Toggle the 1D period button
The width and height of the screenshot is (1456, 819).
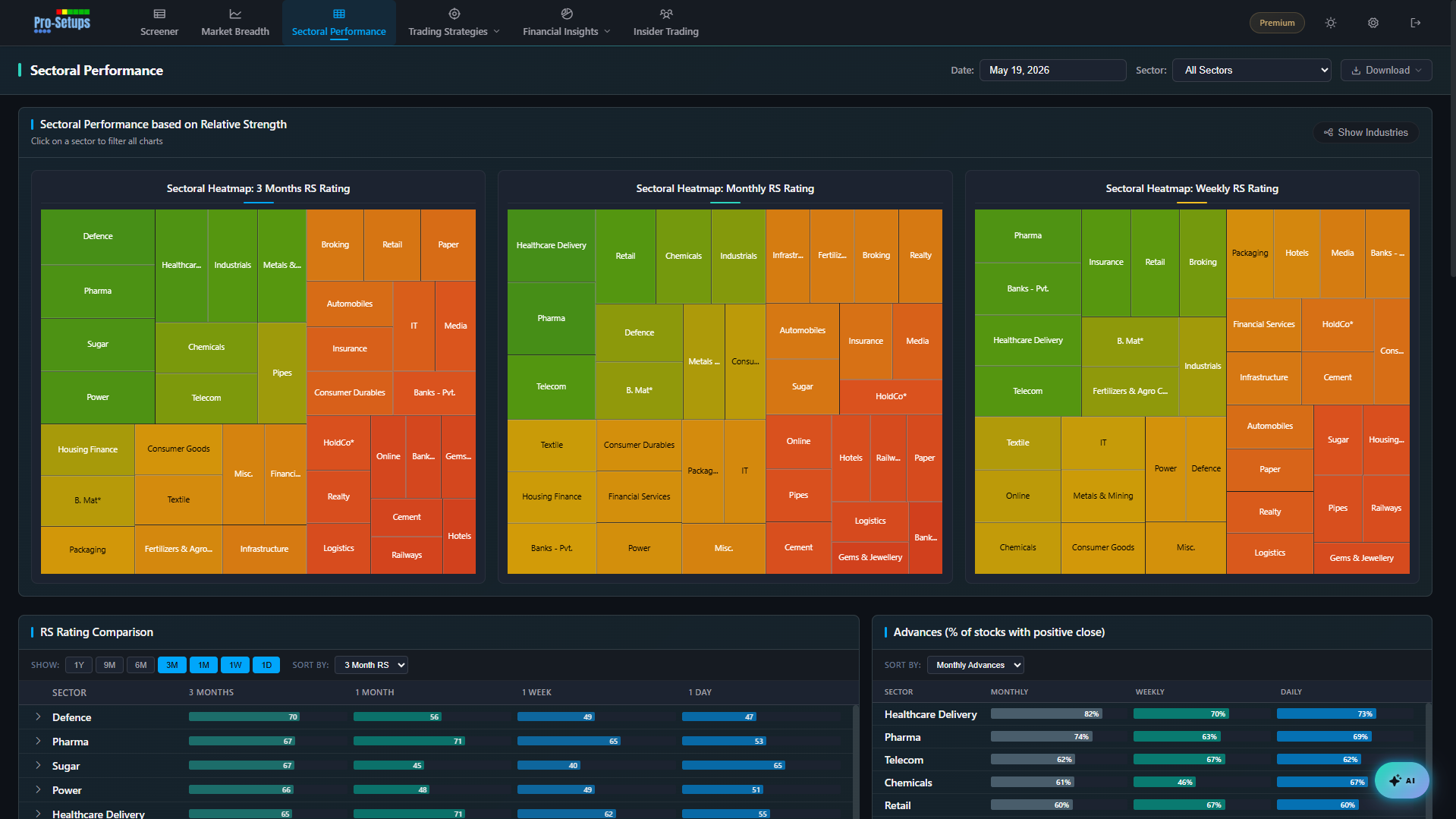[x=266, y=665]
